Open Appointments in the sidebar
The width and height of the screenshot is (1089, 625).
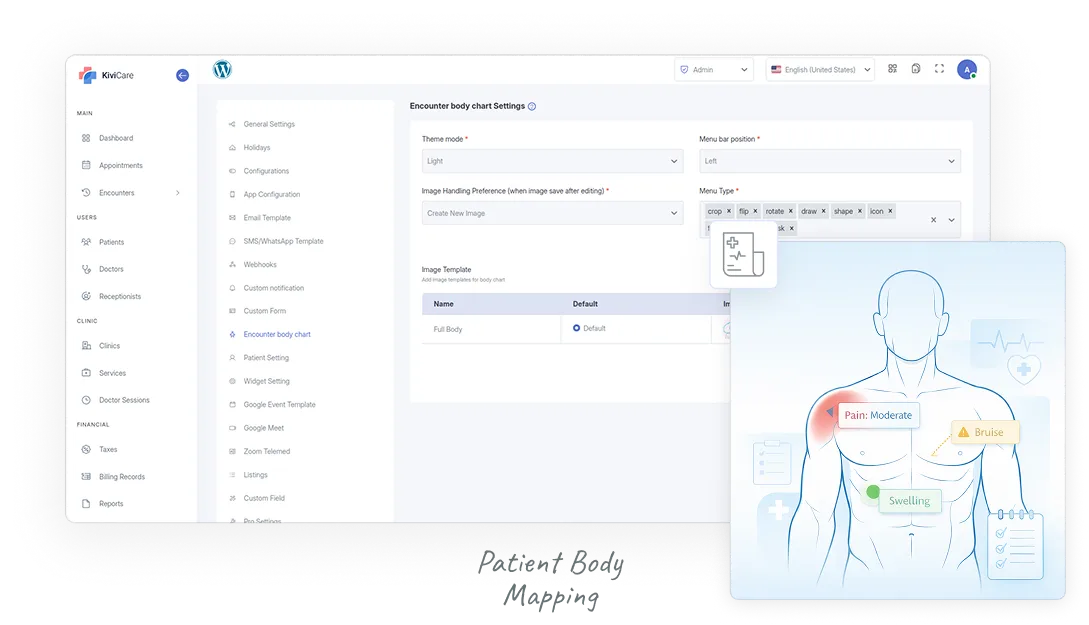coord(120,166)
